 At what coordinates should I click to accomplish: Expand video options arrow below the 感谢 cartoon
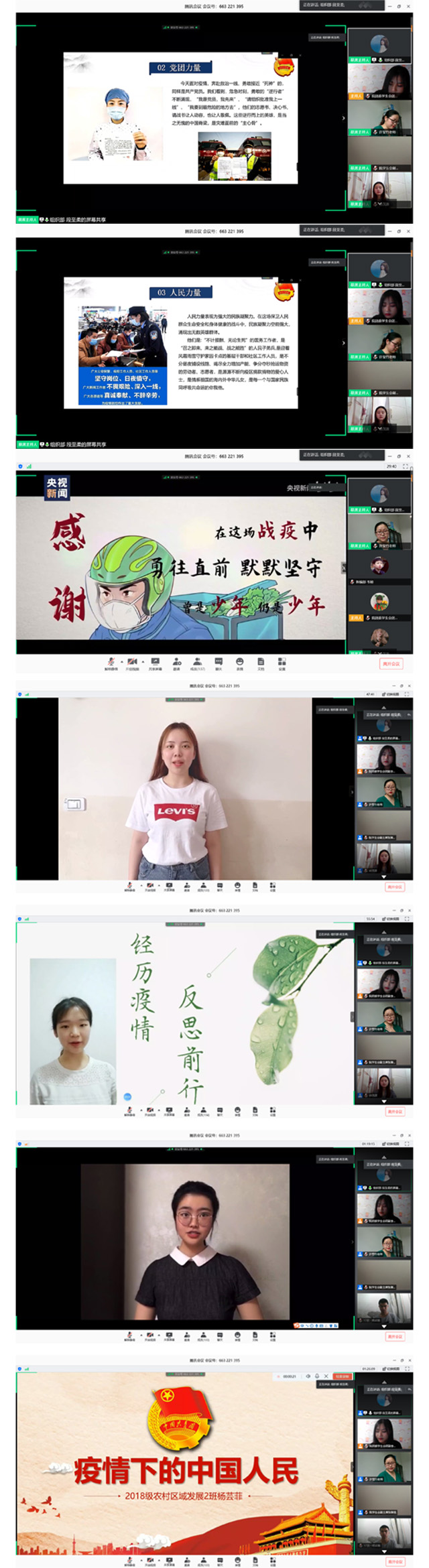coord(142,661)
